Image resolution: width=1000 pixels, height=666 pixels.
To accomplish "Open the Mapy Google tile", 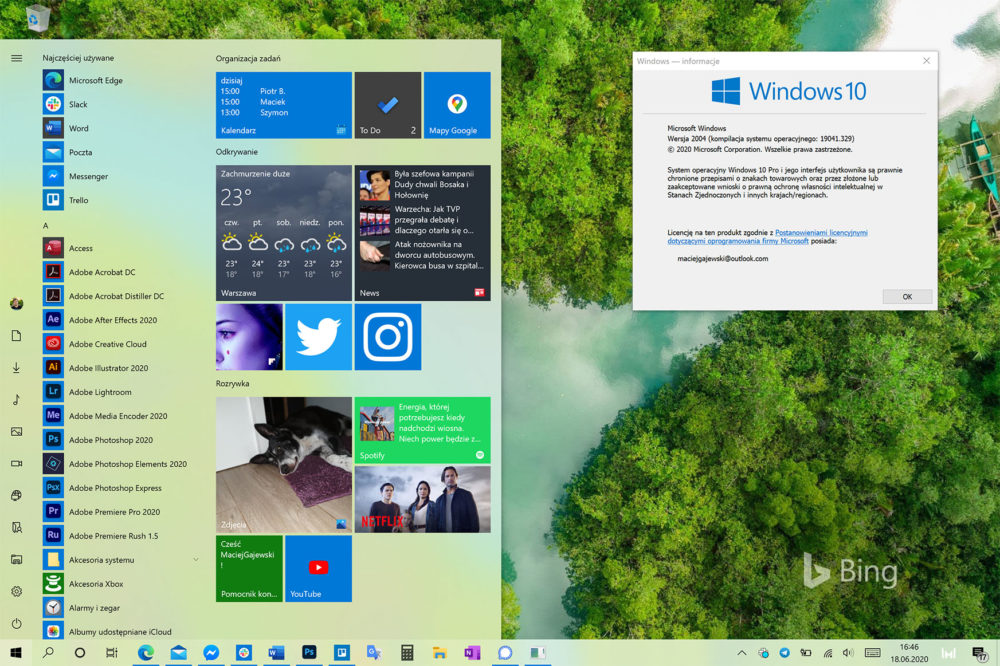I will tap(457, 105).
